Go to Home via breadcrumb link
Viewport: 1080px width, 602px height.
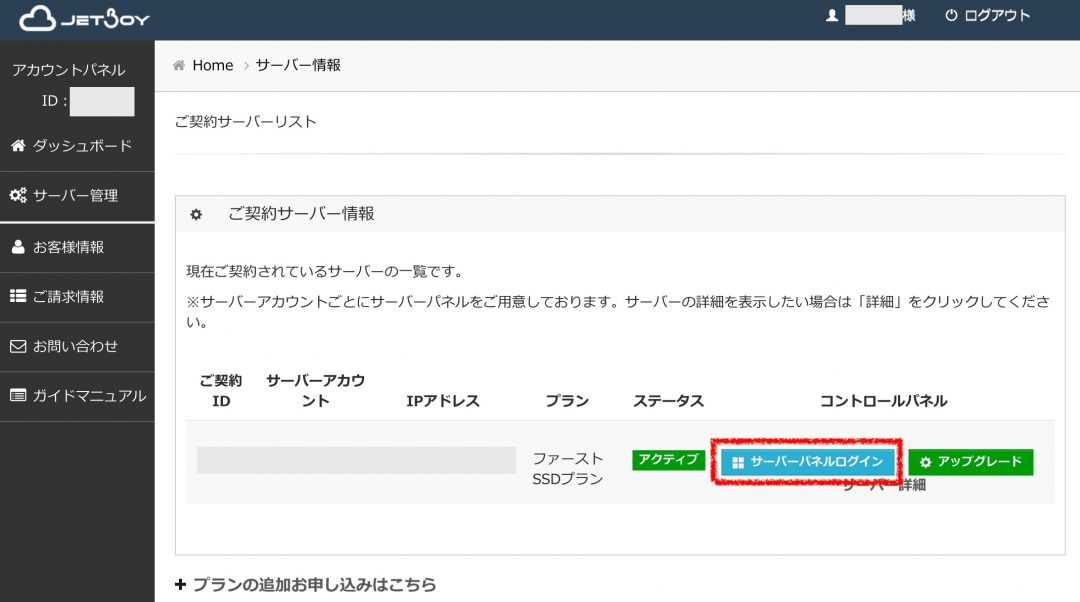click(212, 65)
